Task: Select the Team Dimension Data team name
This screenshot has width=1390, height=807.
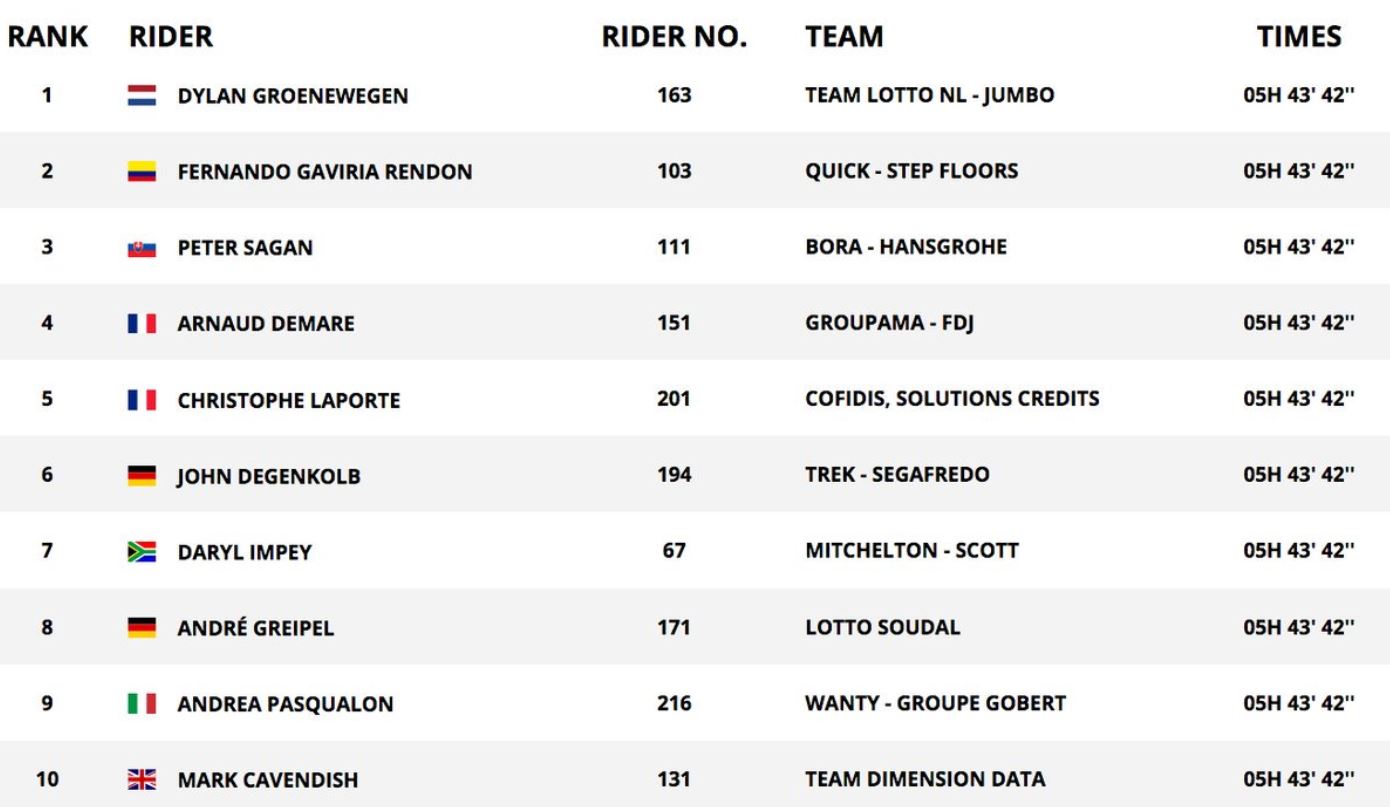Action: pyautogui.click(x=925, y=779)
